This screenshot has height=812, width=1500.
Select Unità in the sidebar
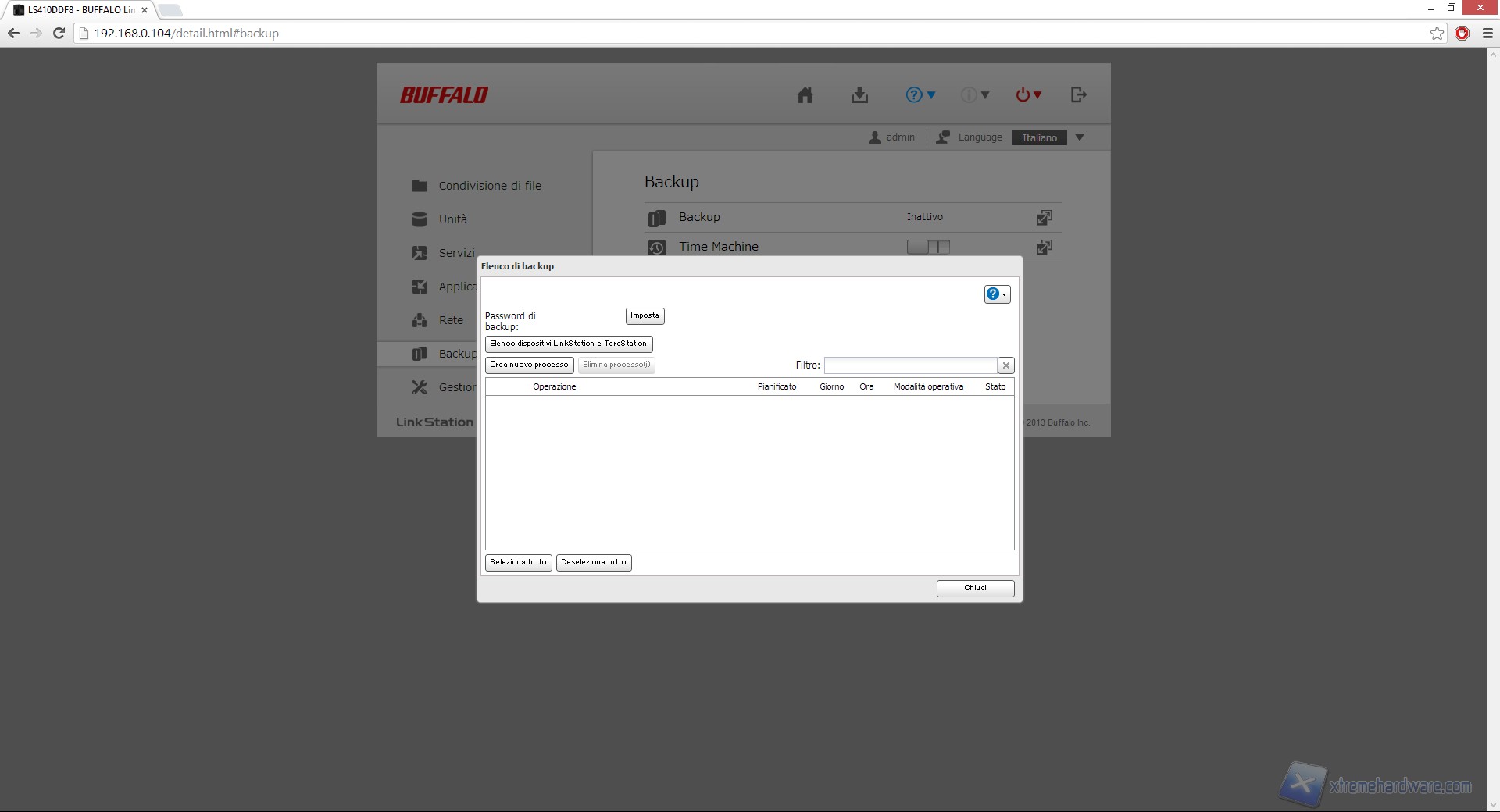point(452,219)
